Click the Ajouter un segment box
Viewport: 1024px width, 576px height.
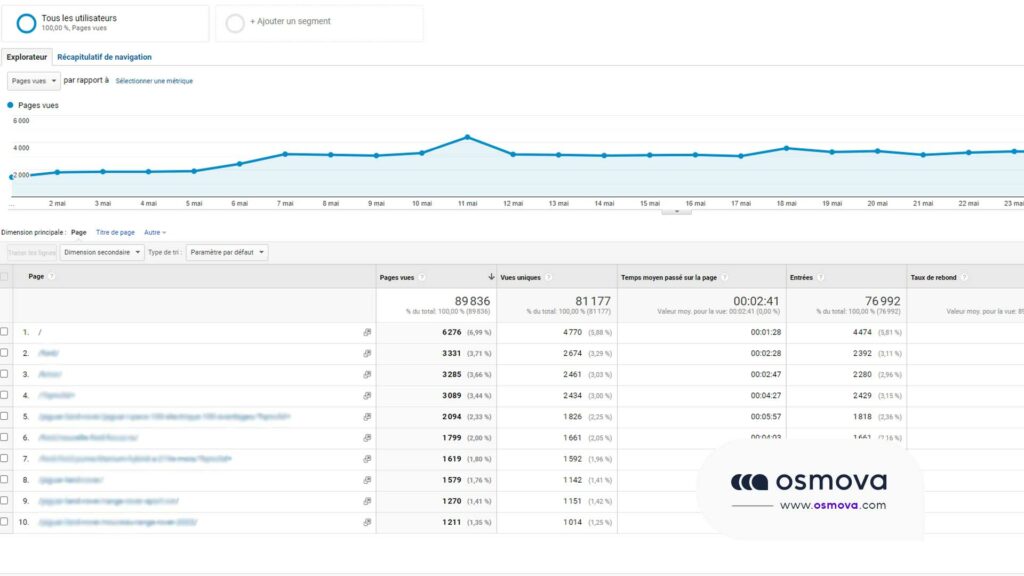pos(319,23)
